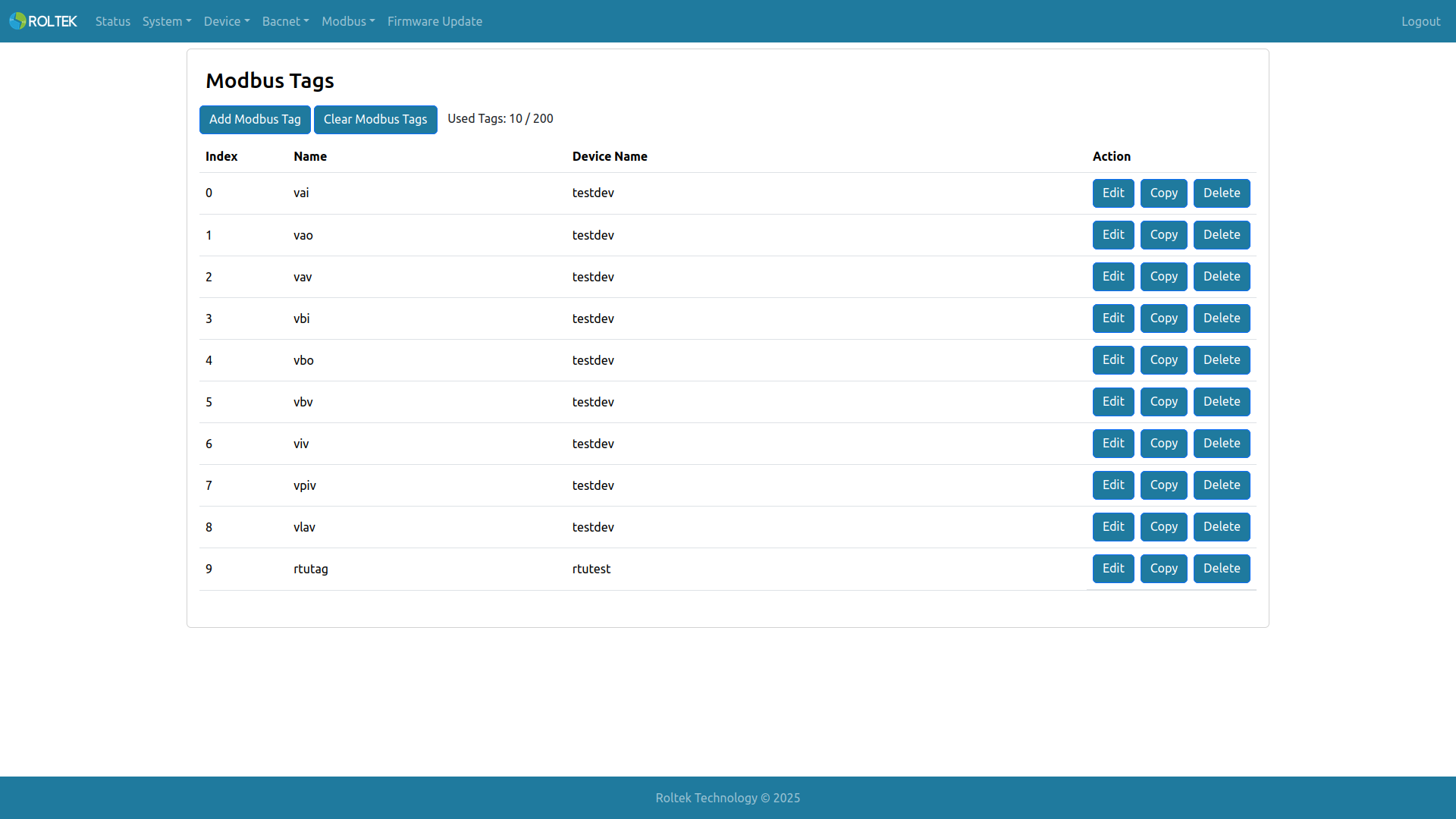Viewport: 1456px width, 819px height.
Task: Click the Modbus Tags heading
Action: [x=270, y=80]
